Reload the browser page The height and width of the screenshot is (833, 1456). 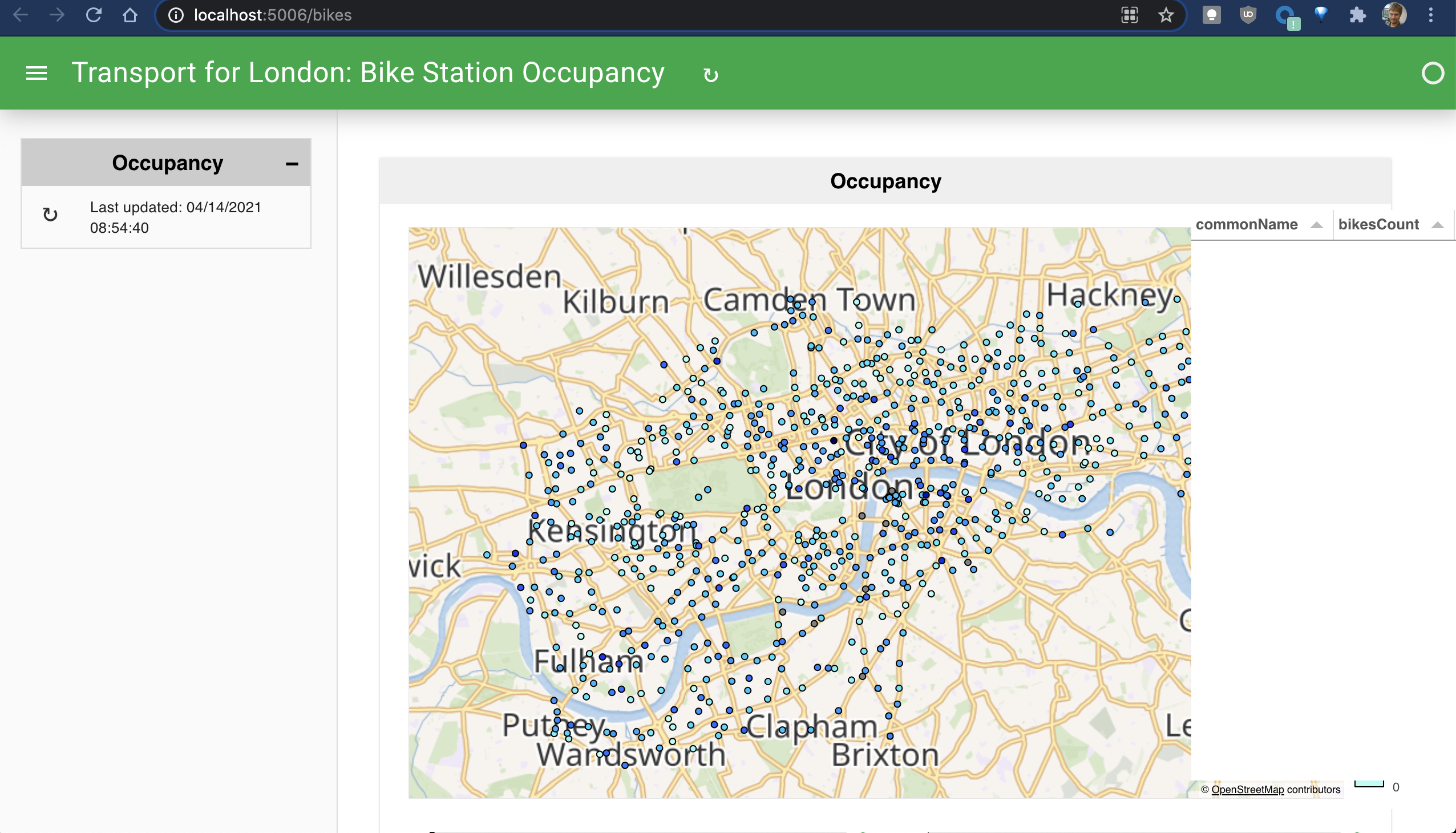[94, 15]
